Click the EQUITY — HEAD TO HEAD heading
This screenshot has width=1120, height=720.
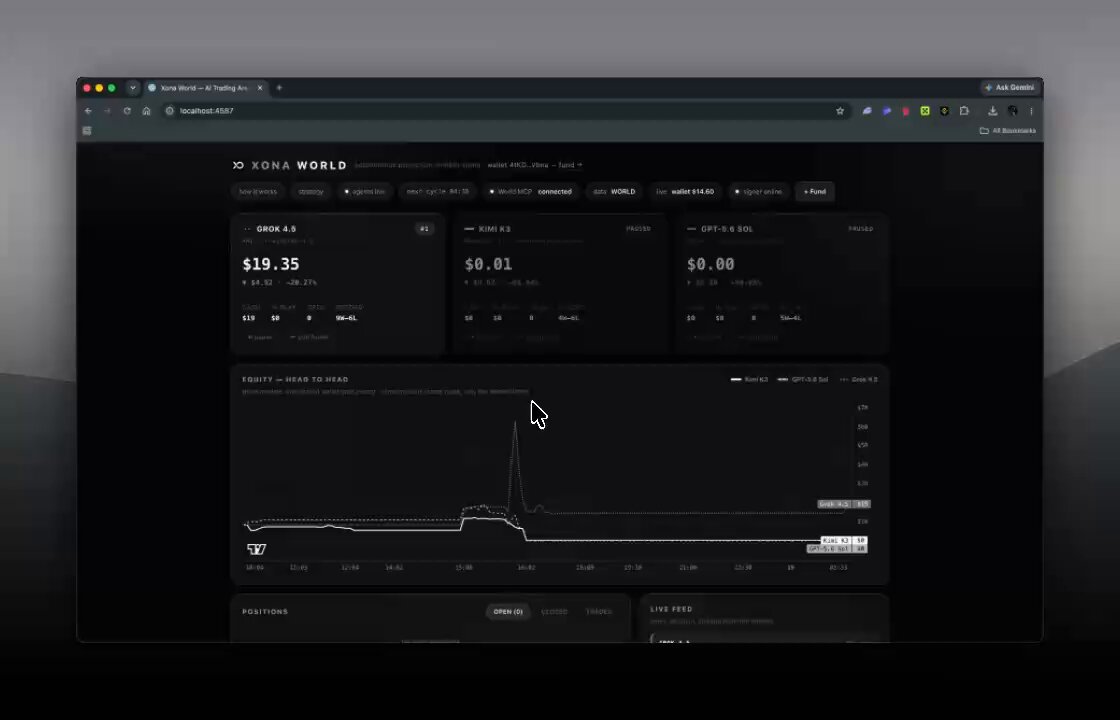295,379
